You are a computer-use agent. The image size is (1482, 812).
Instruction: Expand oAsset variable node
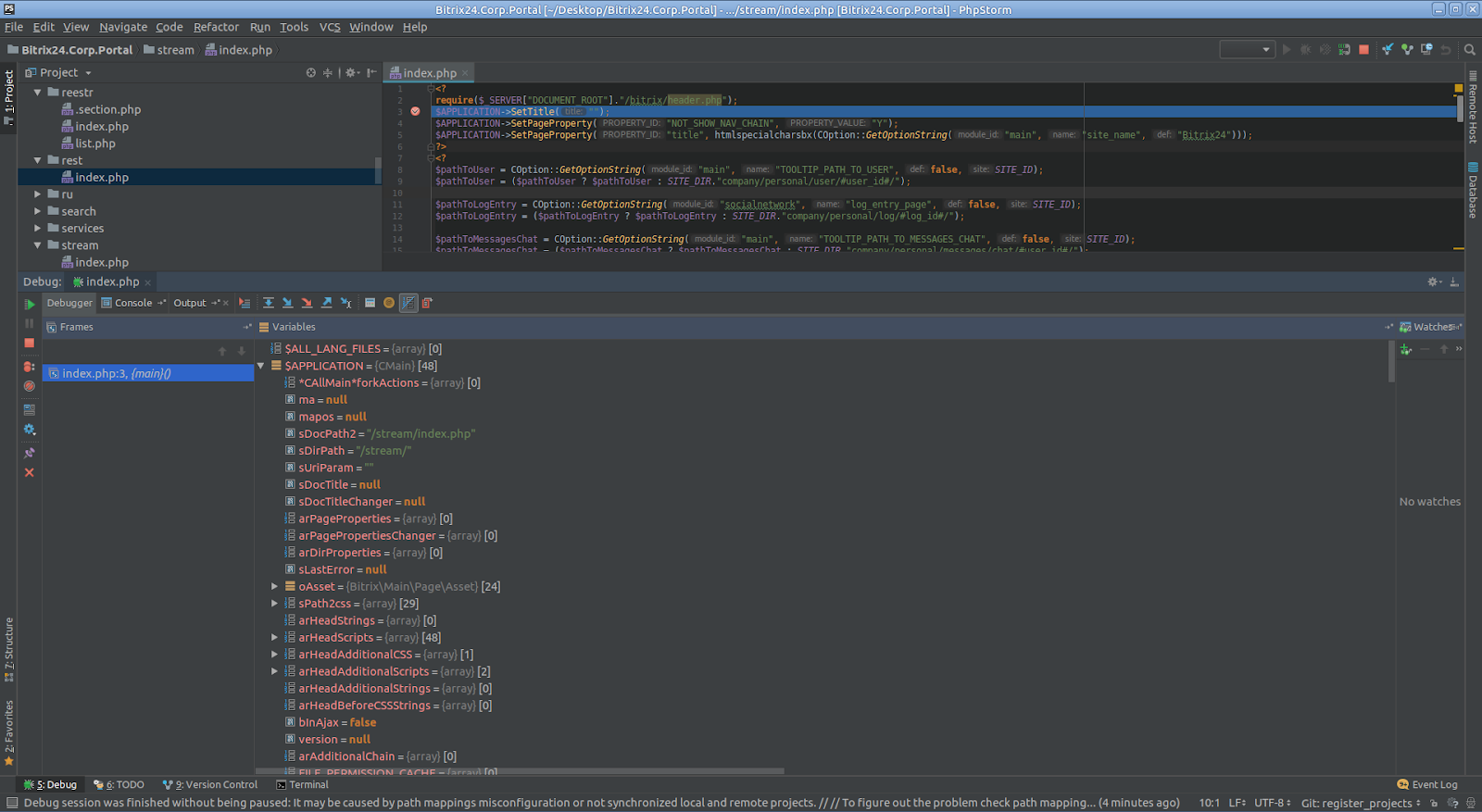point(274,586)
